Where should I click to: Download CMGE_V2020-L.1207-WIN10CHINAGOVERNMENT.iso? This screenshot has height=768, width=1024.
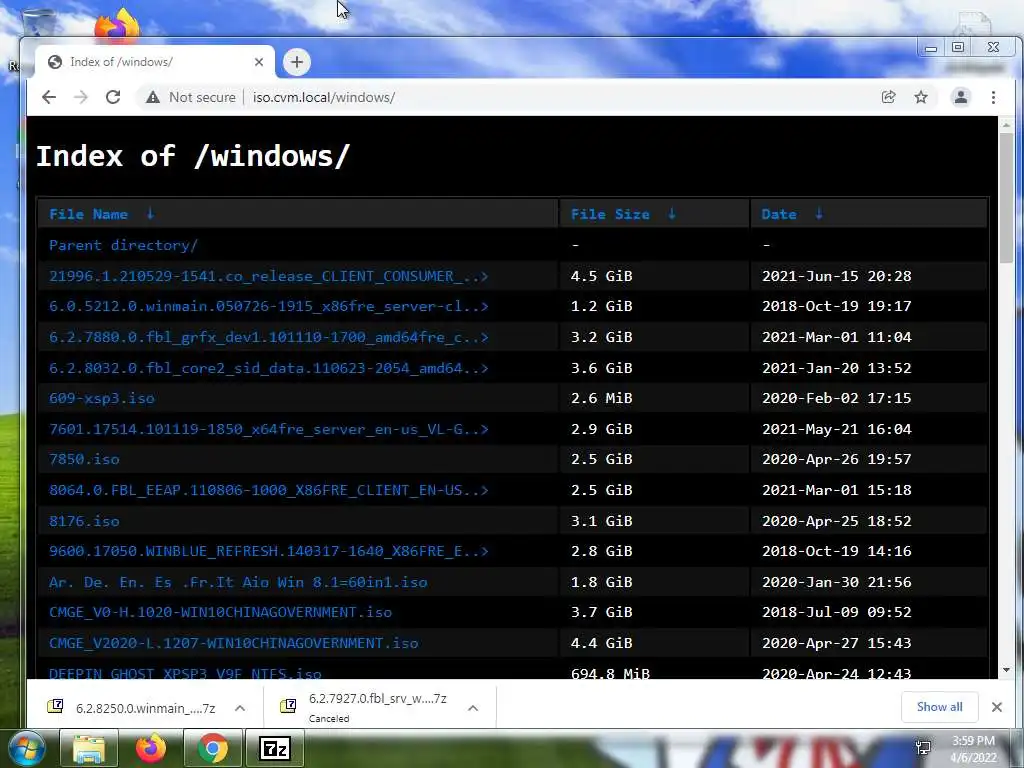(x=233, y=643)
